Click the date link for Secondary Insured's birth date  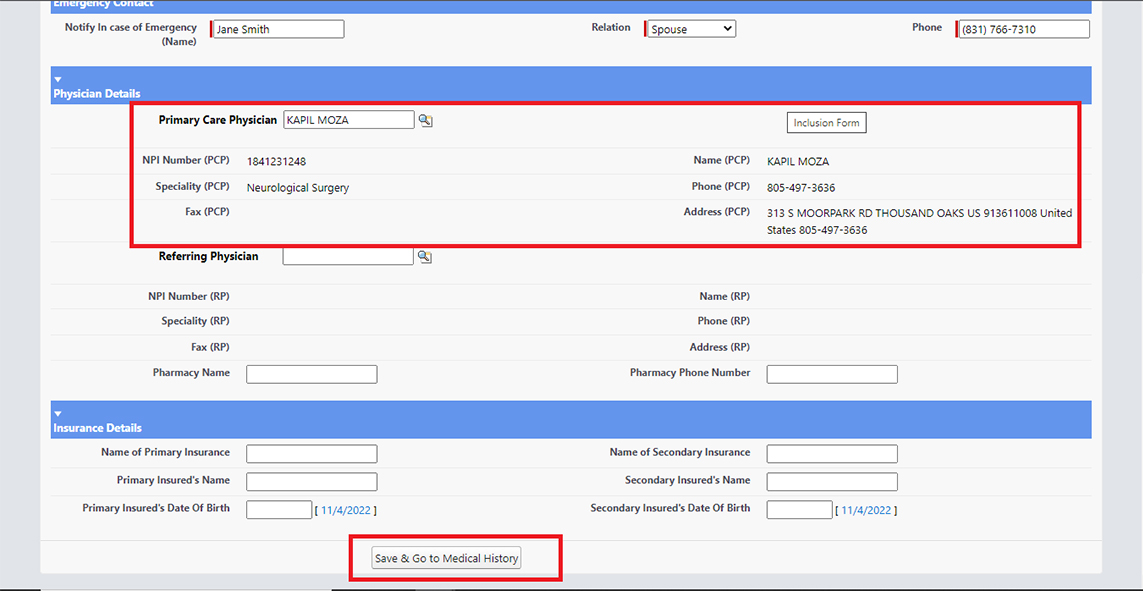(x=868, y=510)
